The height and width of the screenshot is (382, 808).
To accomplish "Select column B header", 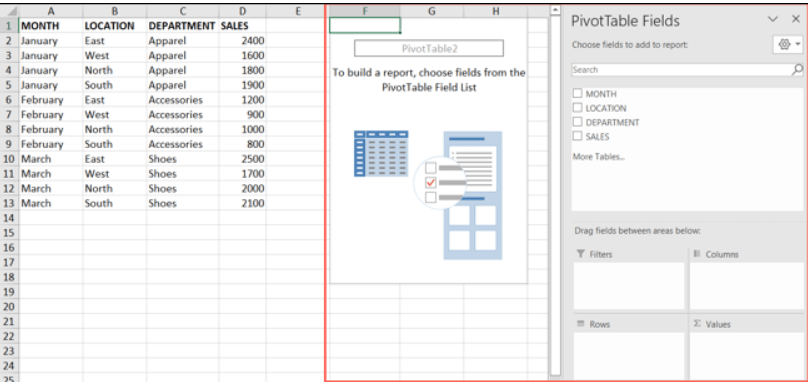I will 114,10.
